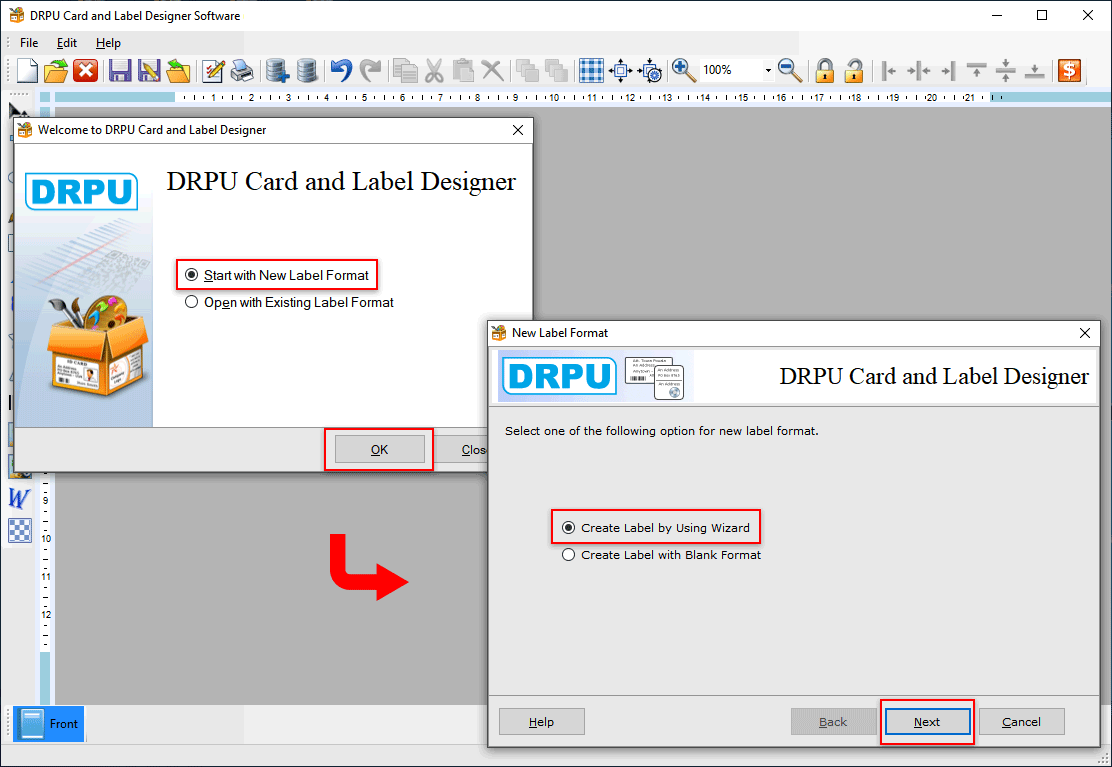Close the New Label Format dialog
Image resolution: width=1112 pixels, height=767 pixels.
1084,333
